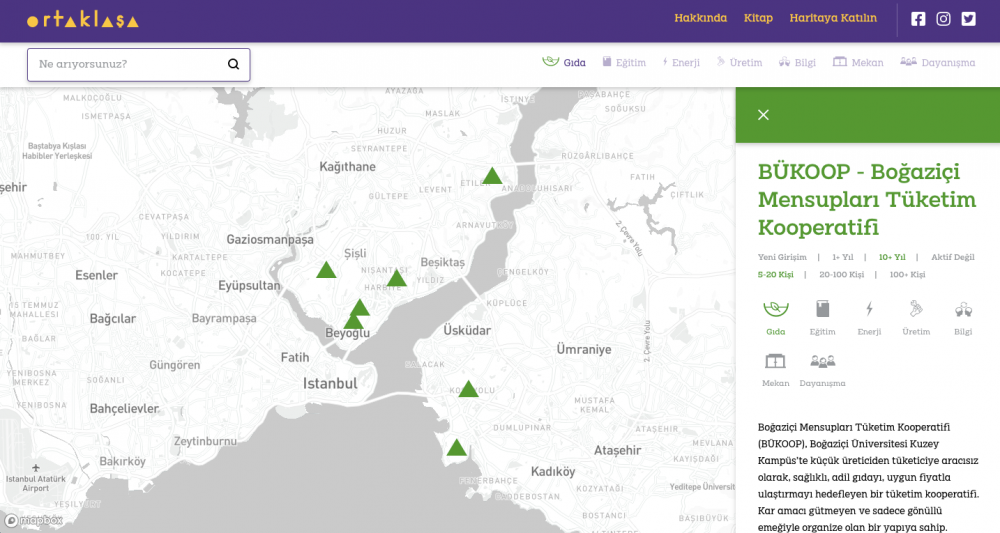Viewport: 1000px width, 533px height.
Task: Click the '20-100 Kişi' label
Action: [841, 274]
